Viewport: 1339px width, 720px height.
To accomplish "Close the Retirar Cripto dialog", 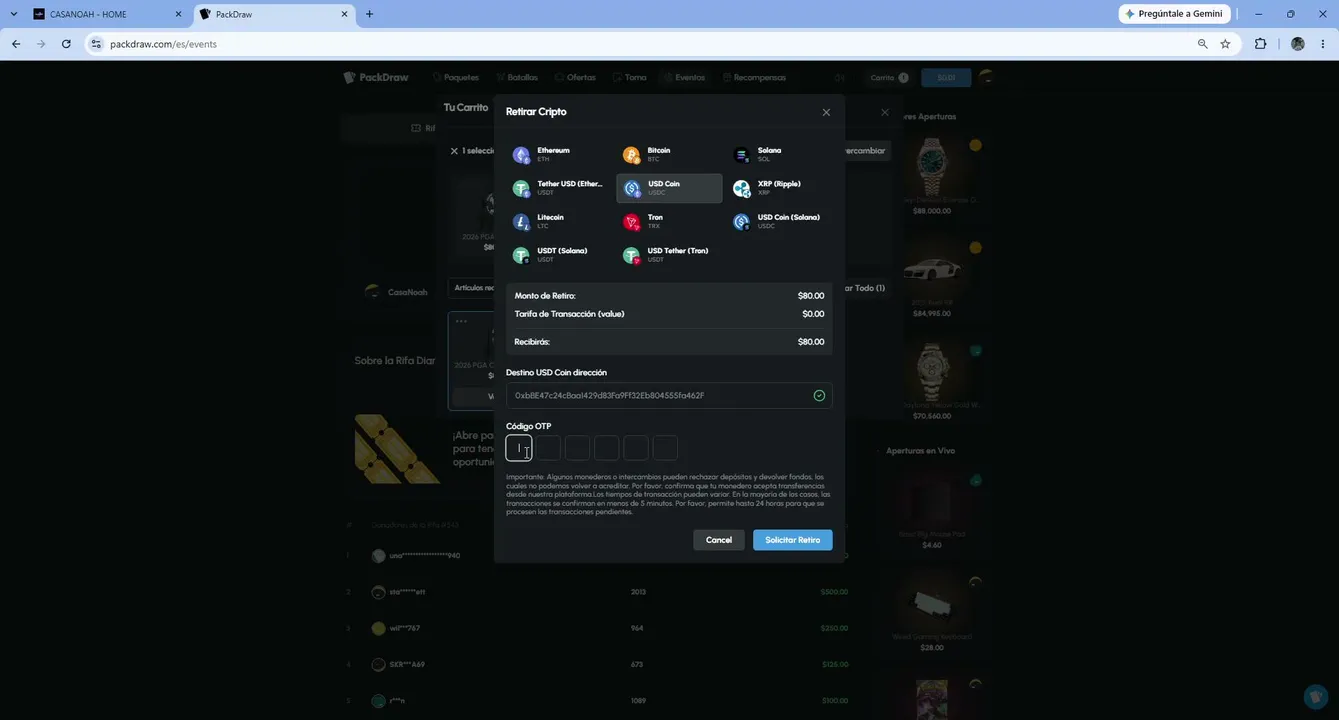I will [x=826, y=112].
